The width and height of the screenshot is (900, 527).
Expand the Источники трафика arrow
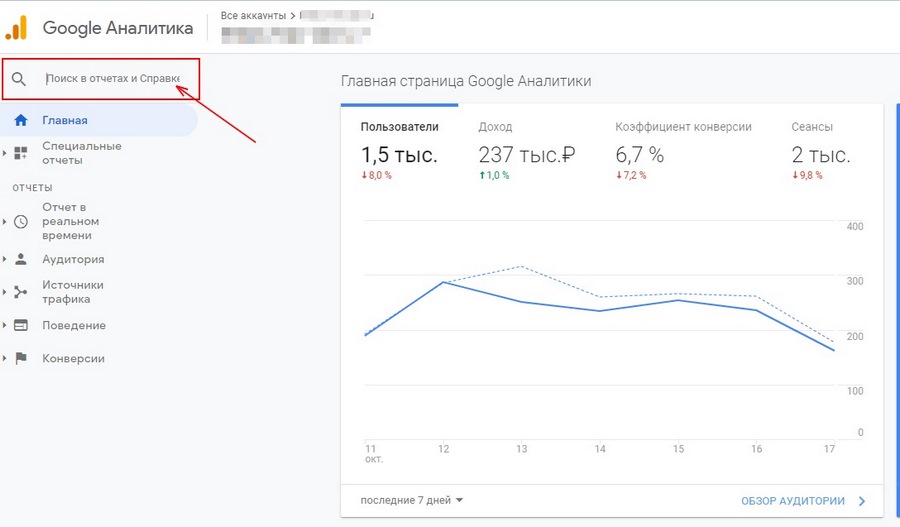click(x=5, y=292)
